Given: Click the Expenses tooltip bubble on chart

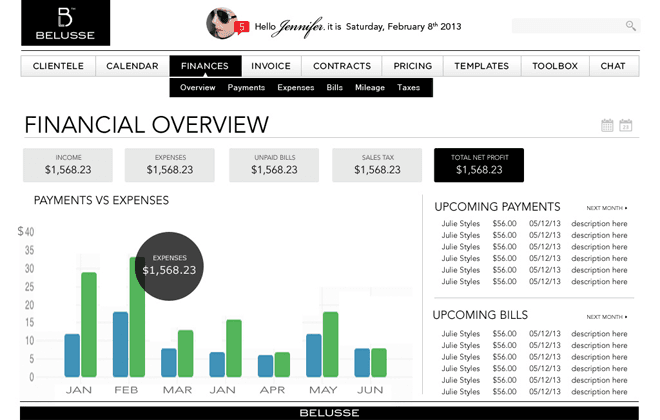Looking at the screenshot, I should coord(169,266).
